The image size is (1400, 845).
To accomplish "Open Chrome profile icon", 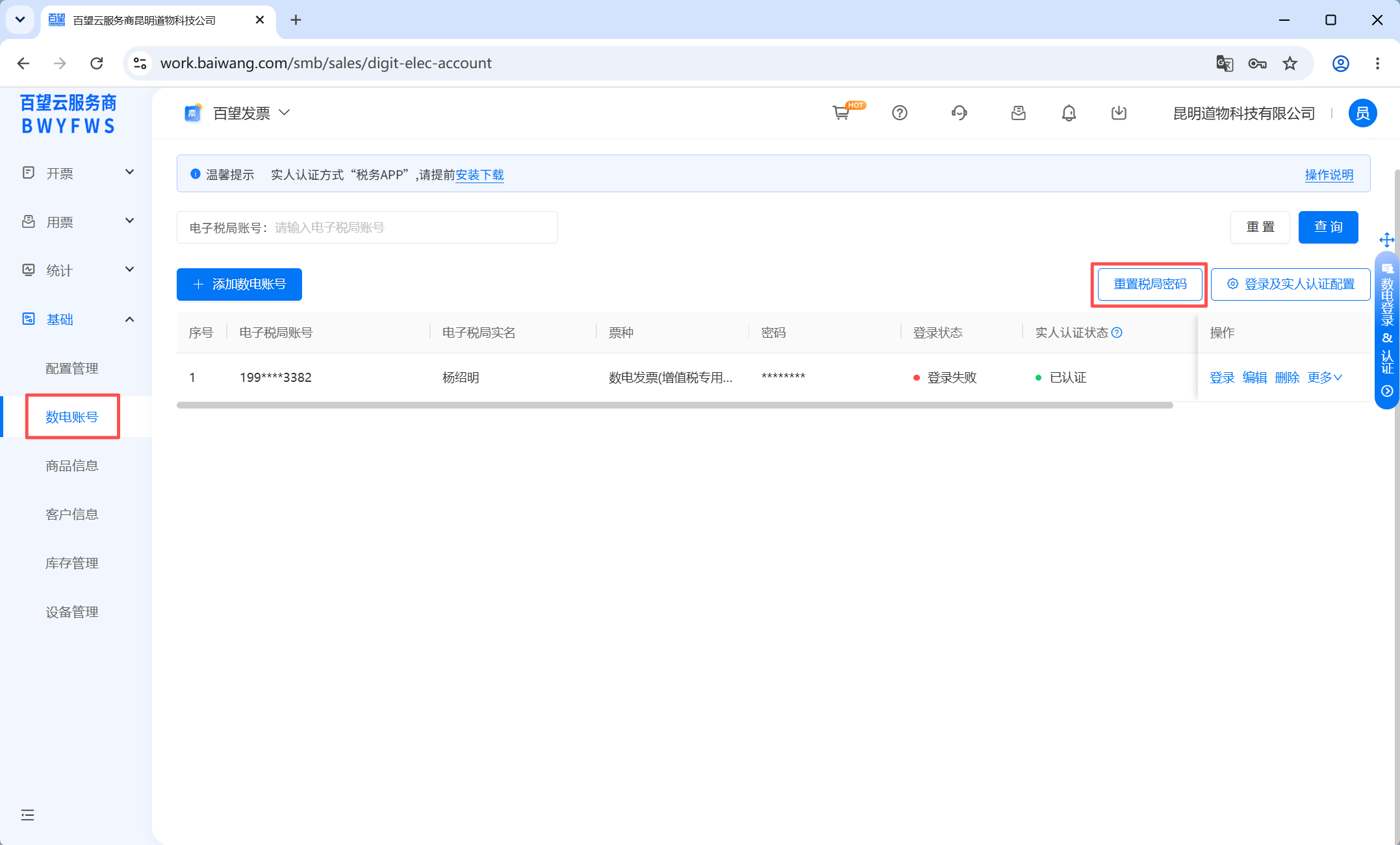I will pos(1340,63).
